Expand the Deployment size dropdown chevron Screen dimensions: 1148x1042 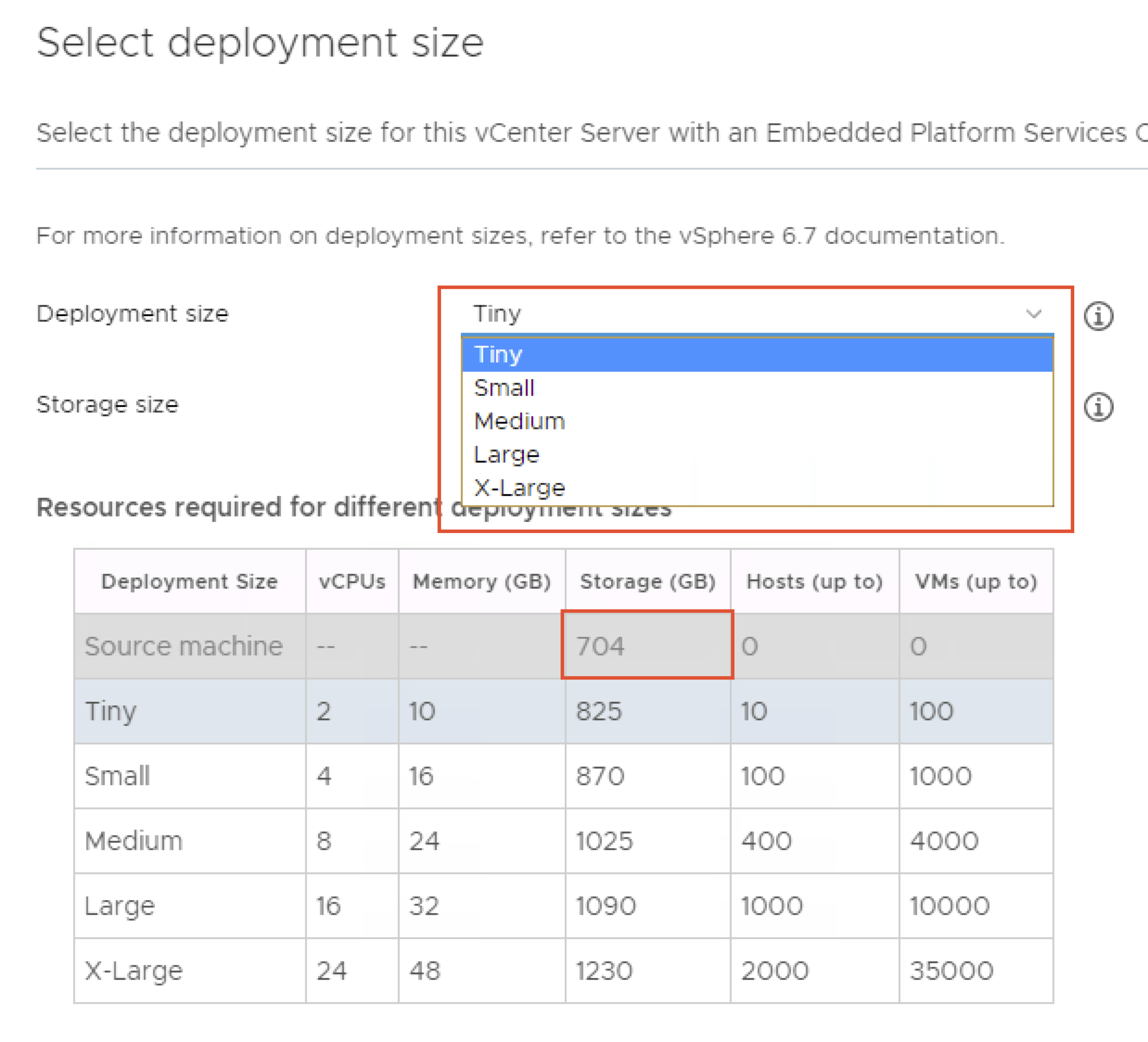point(1033,314)
